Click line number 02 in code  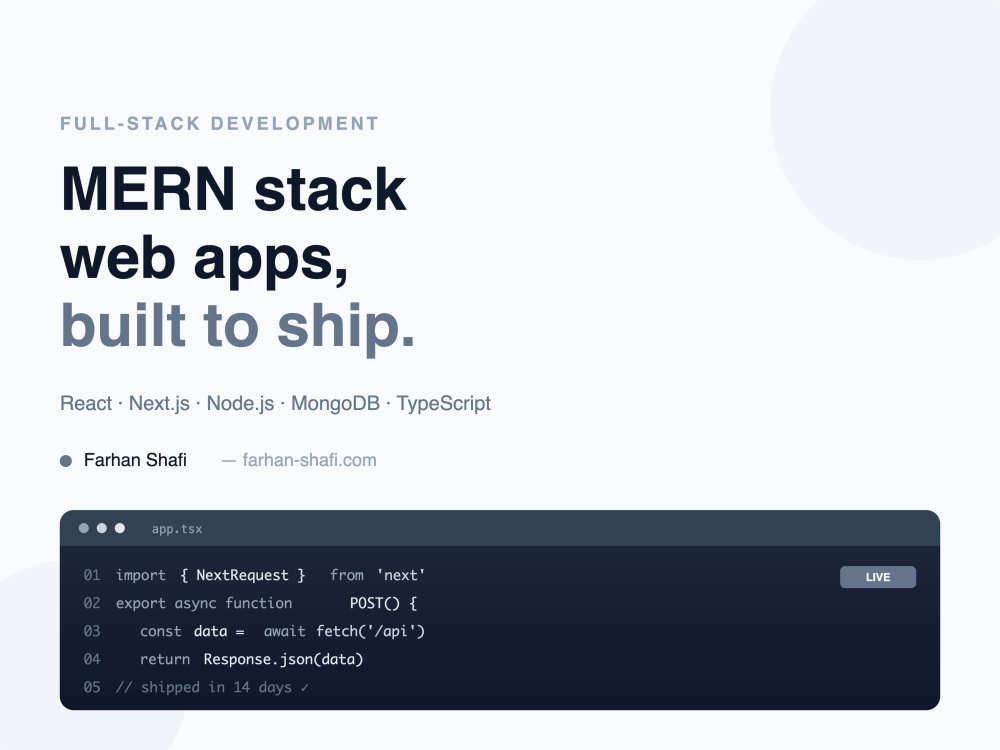pos(92,603)
